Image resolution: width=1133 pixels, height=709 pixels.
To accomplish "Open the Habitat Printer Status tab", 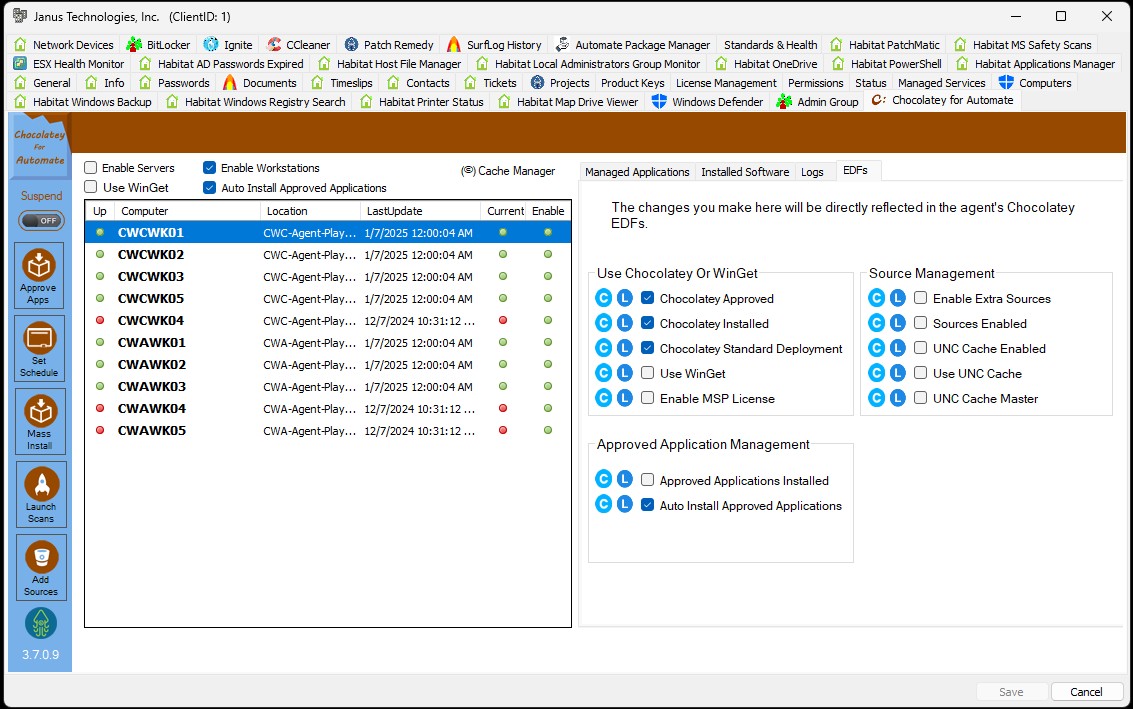I will point(422,102).
